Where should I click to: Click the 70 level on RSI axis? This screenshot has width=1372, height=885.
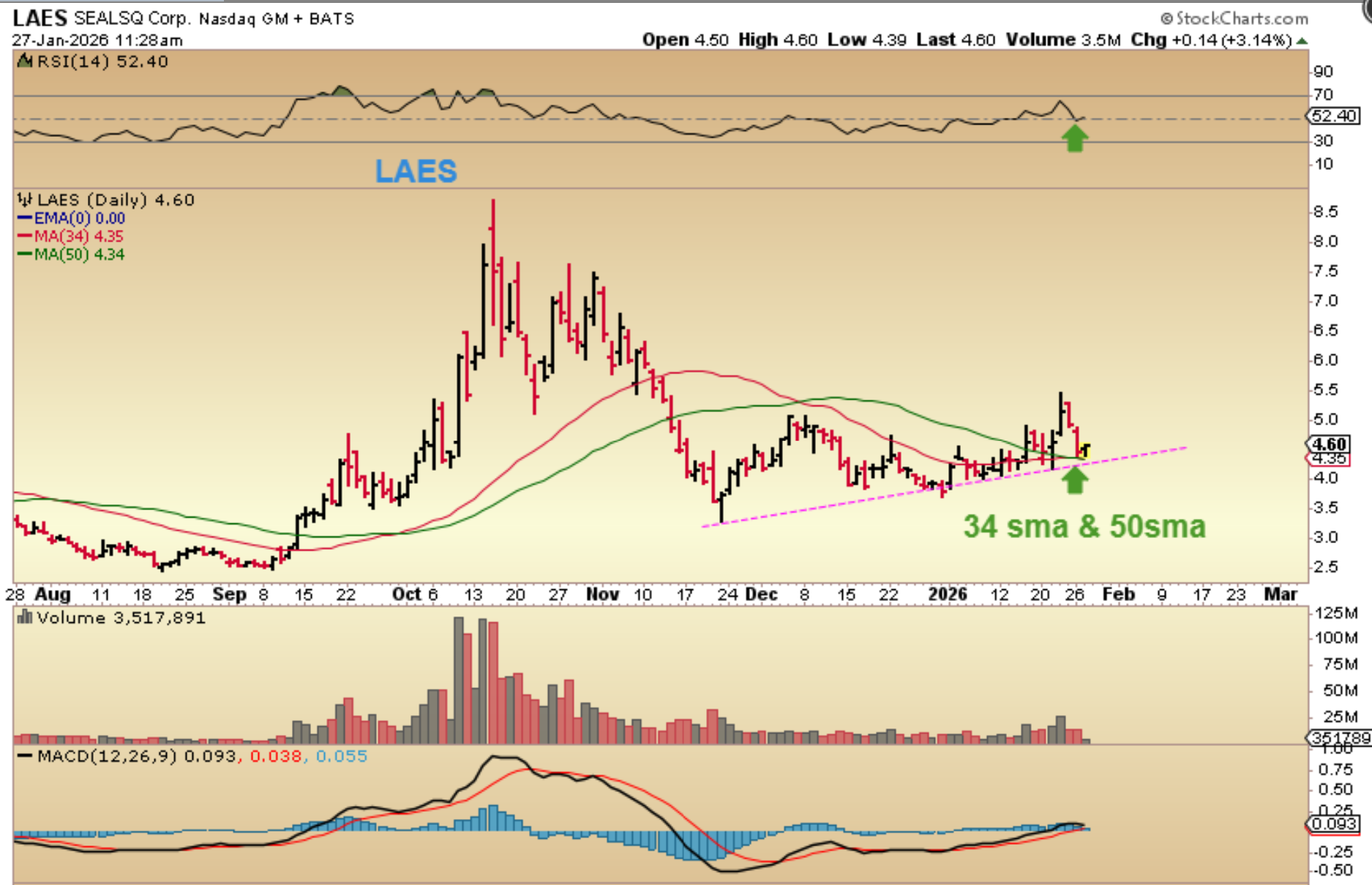point(1323,94)
